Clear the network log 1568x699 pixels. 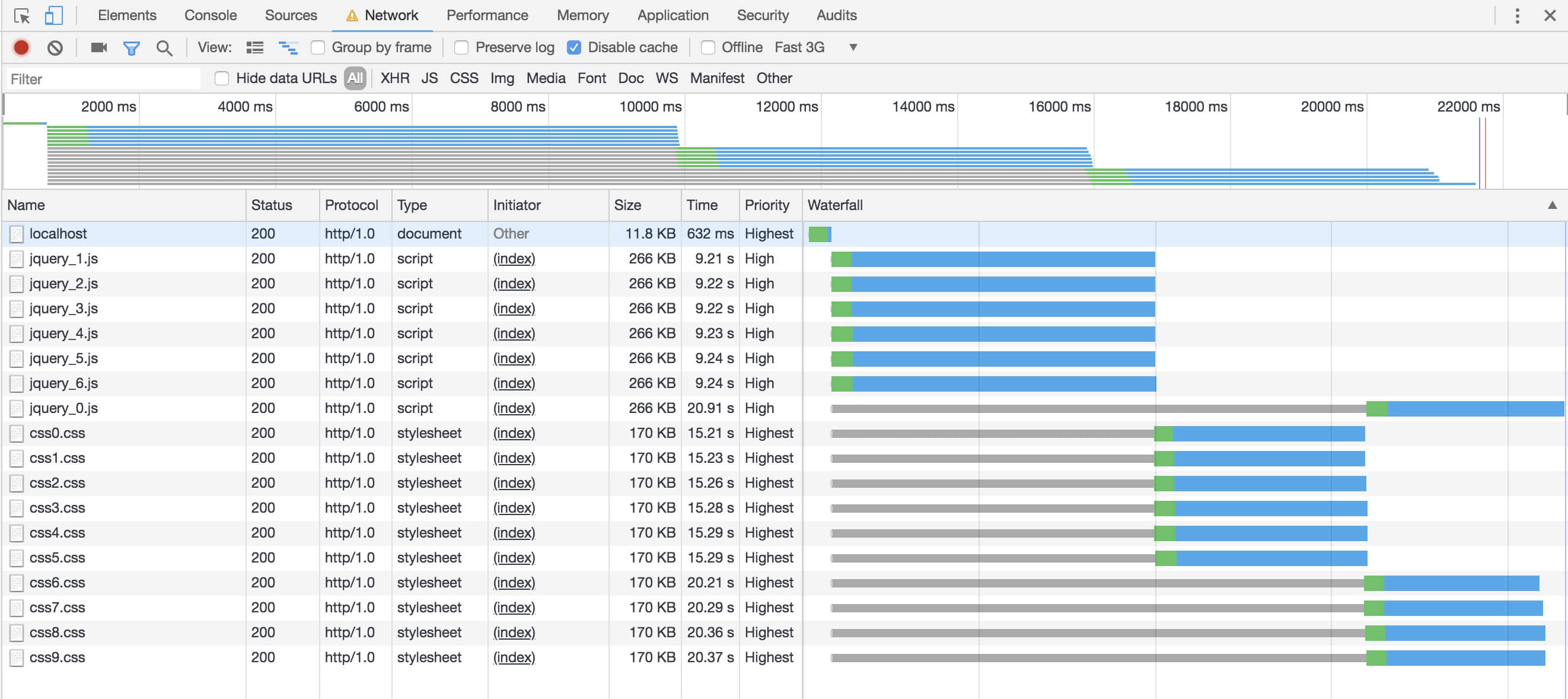point(55,47)
